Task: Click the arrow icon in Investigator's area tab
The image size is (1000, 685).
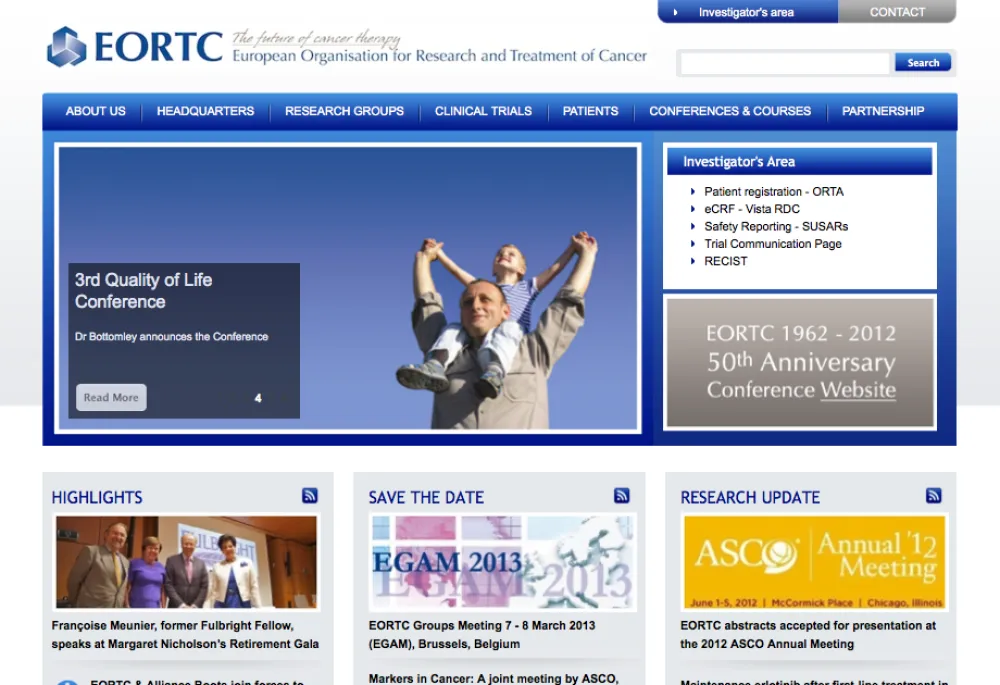Action: 675,12
